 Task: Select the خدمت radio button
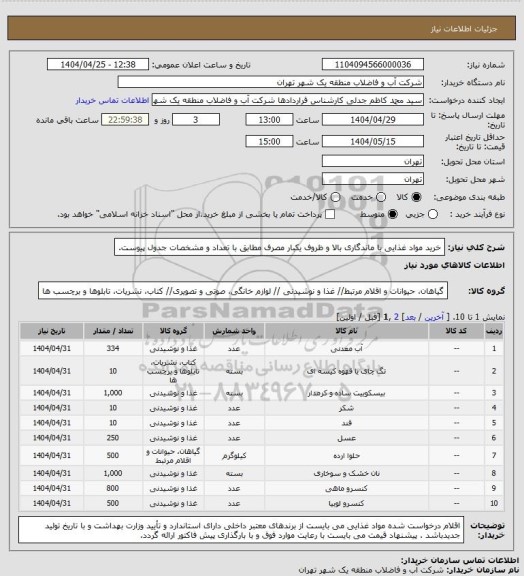381,197
